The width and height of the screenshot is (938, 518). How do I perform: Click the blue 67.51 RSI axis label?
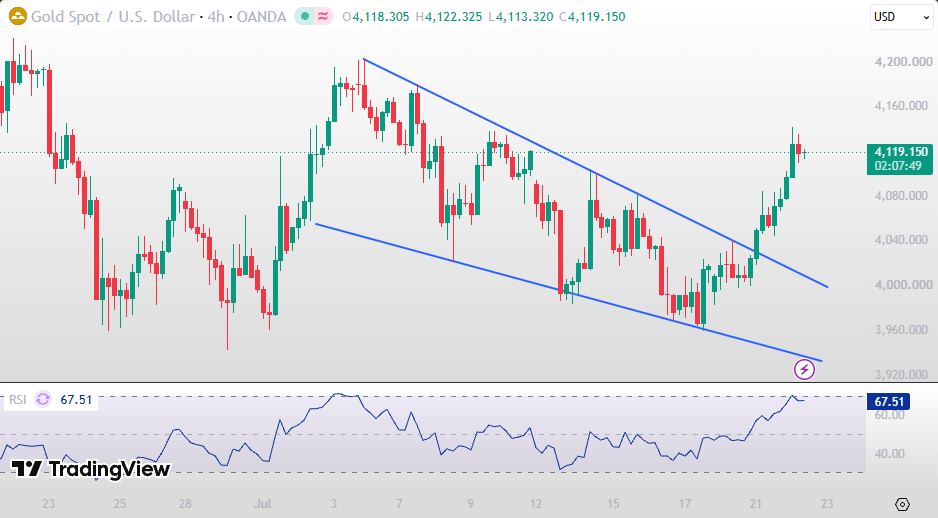point(888,401)
